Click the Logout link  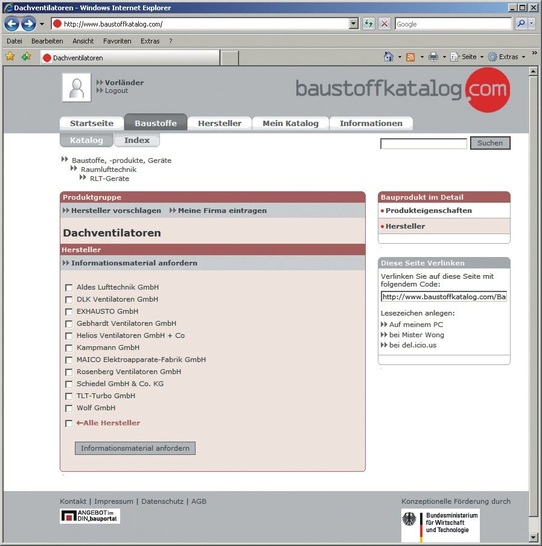coord(116,91)
